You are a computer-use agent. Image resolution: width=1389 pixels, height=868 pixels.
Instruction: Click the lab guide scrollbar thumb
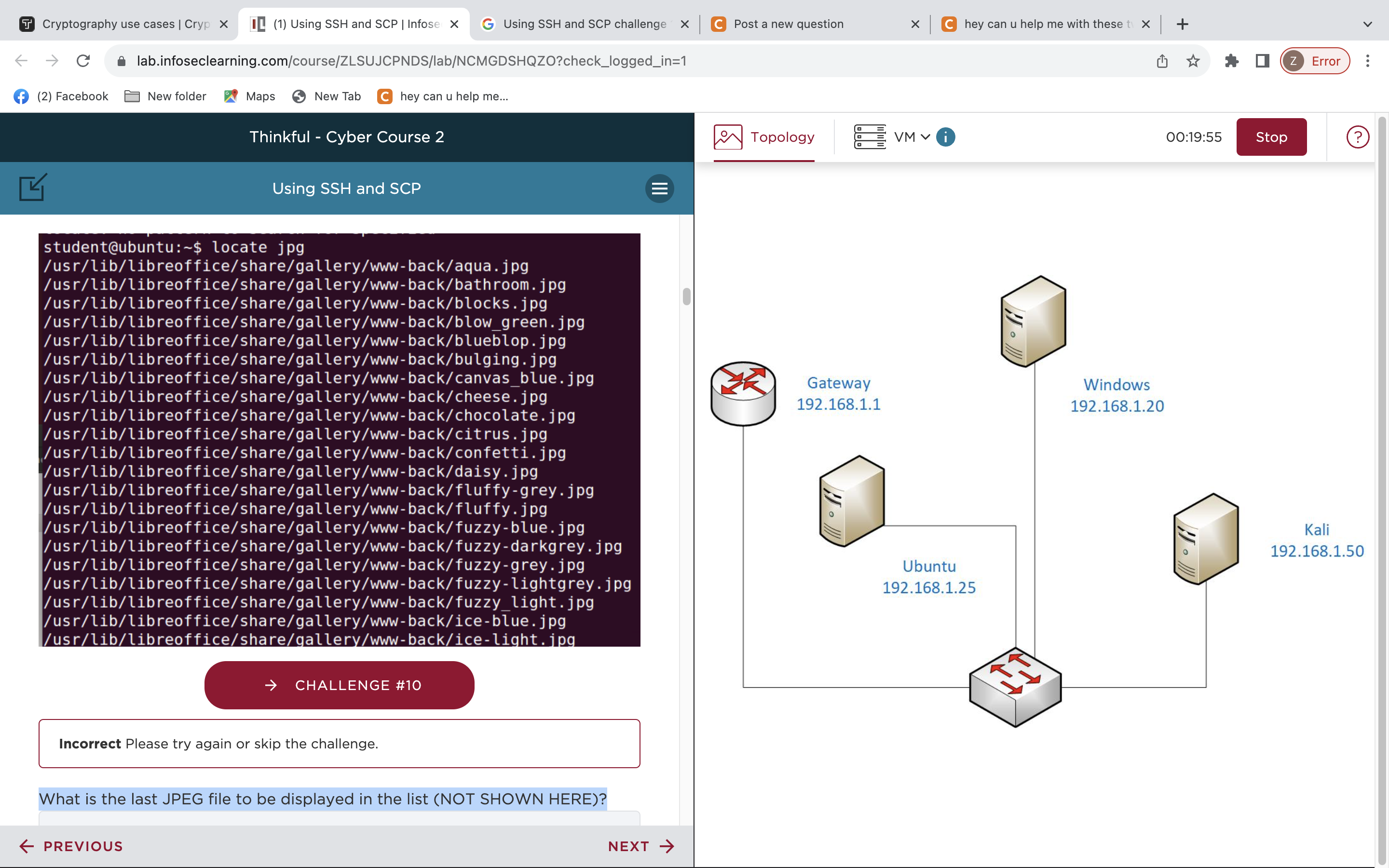pyautogui.click(x=686, y=297)
